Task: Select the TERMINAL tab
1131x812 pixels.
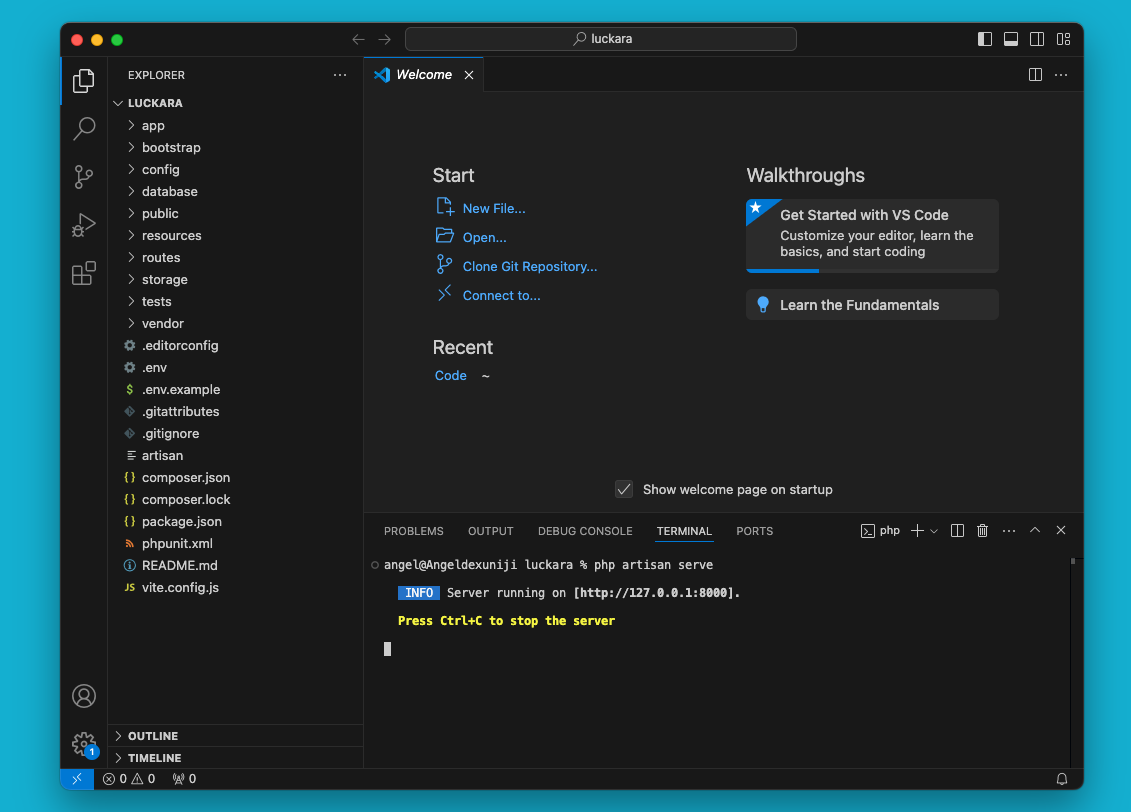Action: 684,531
